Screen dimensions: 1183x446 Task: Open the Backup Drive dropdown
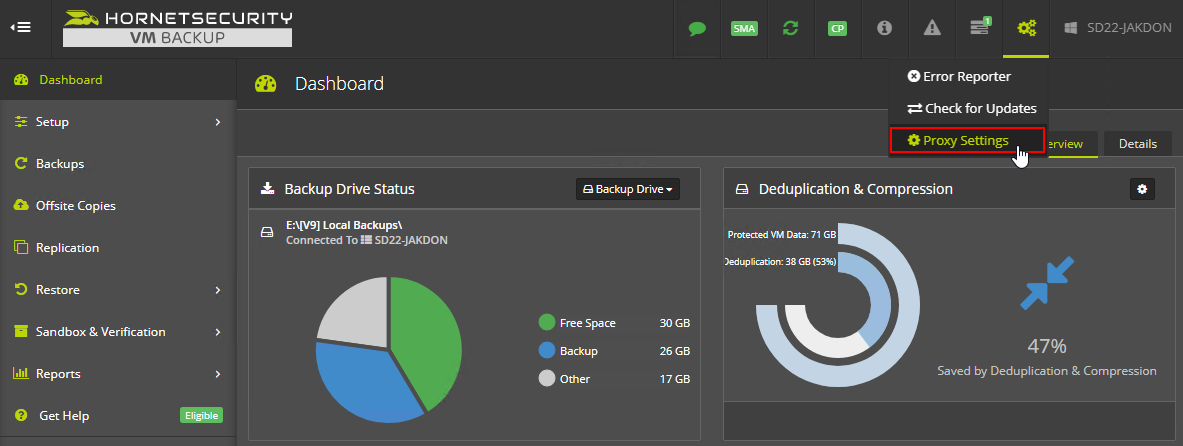(628, 189)
